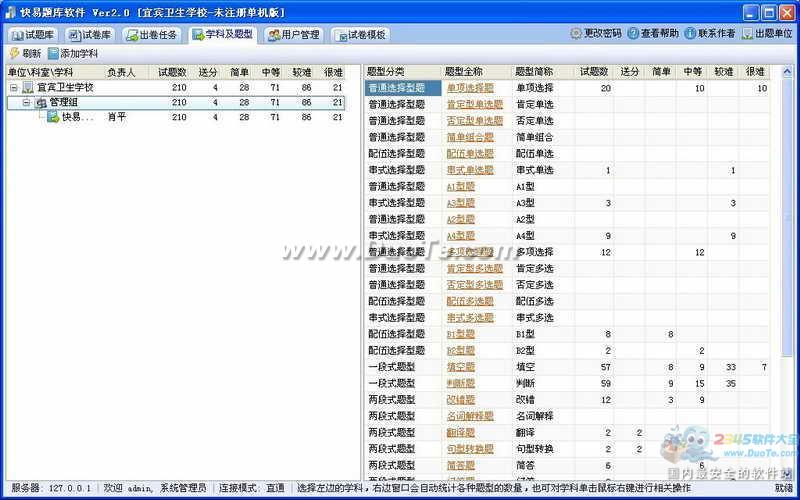Open 更改密码 change password gear icon

pyautogui.click(x=576, y=34)
